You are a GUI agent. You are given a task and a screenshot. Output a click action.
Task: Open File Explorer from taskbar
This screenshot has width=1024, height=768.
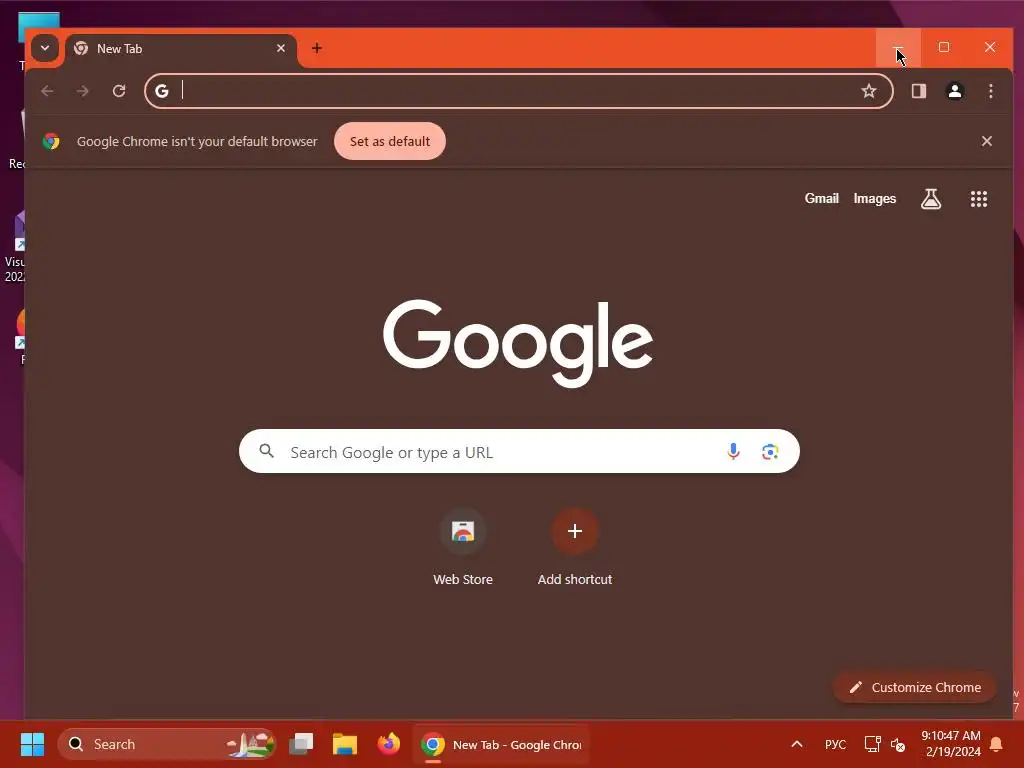[x=345, y=744]
